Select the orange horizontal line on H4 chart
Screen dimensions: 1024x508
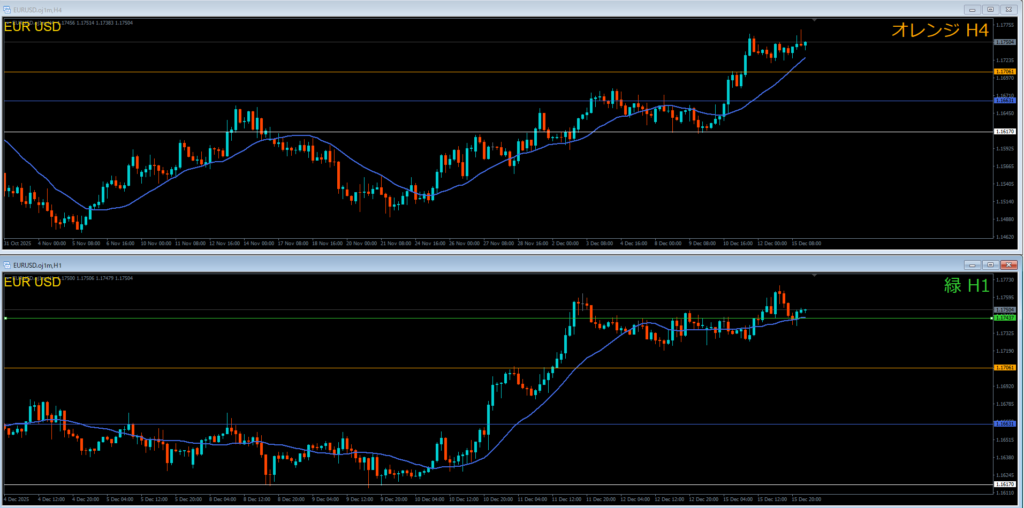click(x=400, y=72)
